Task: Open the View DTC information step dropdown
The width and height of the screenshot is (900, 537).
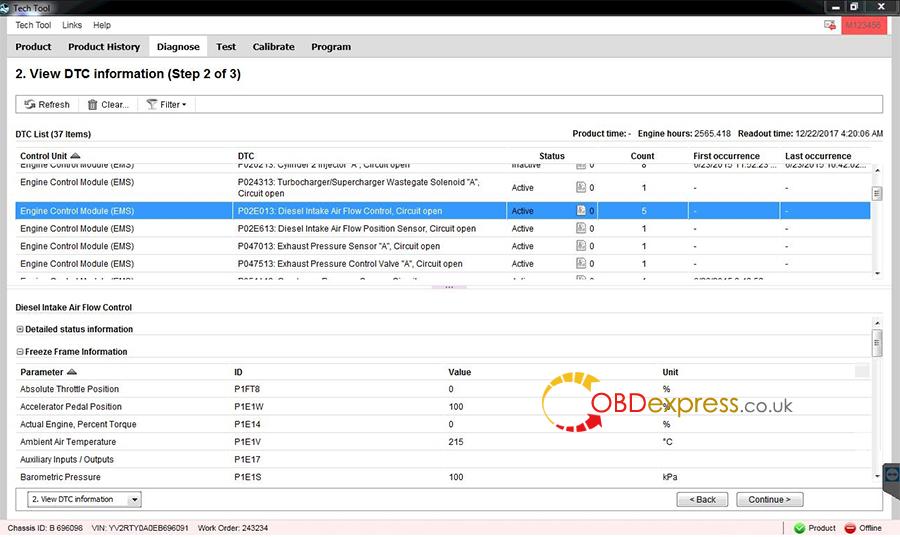Action: click(134, 499)
